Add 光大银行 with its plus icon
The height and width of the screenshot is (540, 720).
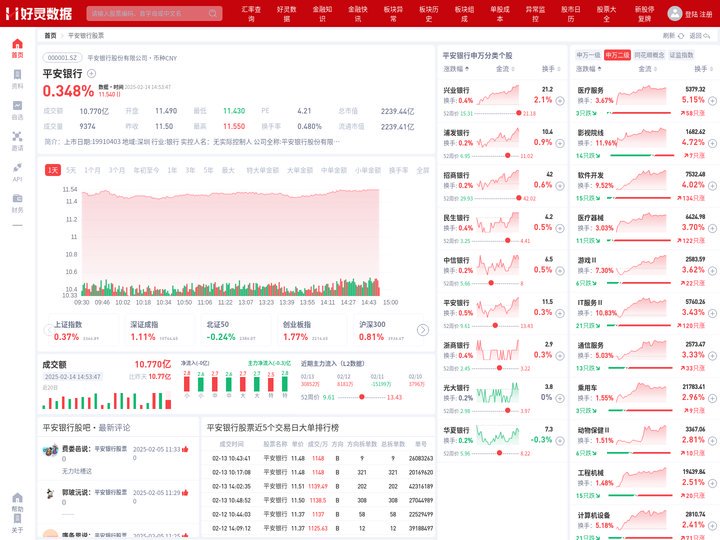(x=560, y=398)
